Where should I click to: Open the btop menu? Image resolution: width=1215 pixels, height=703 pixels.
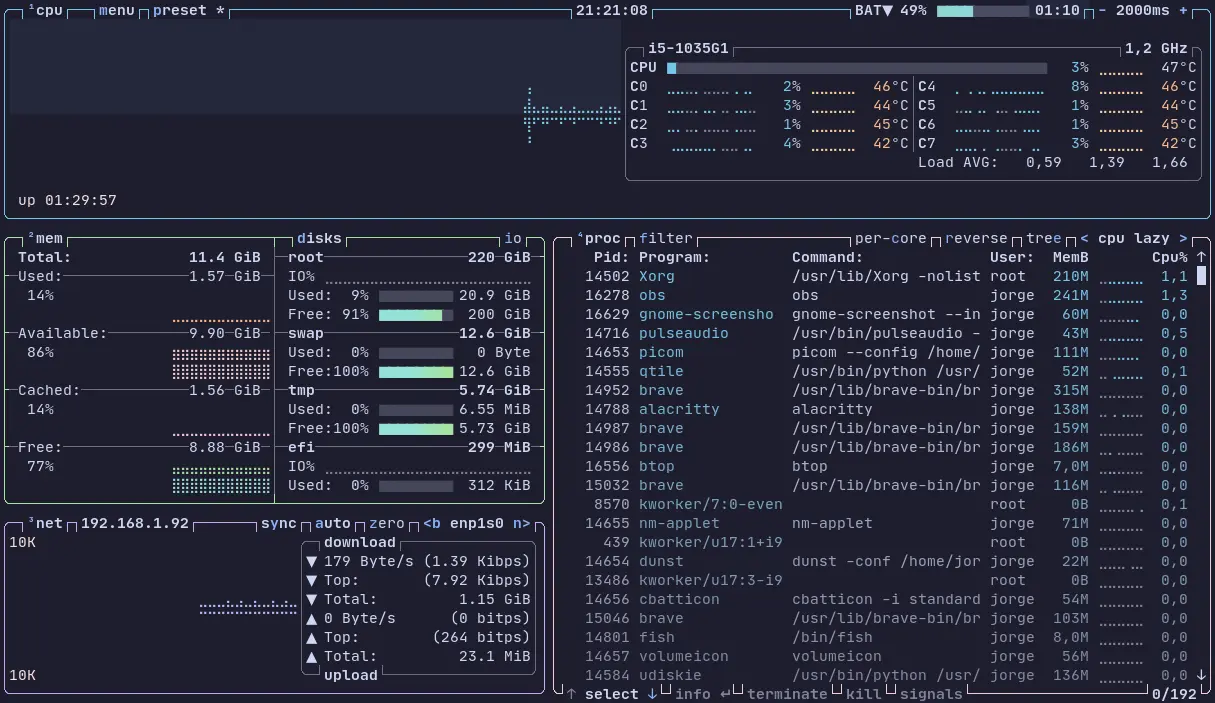pyautogui.click(x=117, y=10)
